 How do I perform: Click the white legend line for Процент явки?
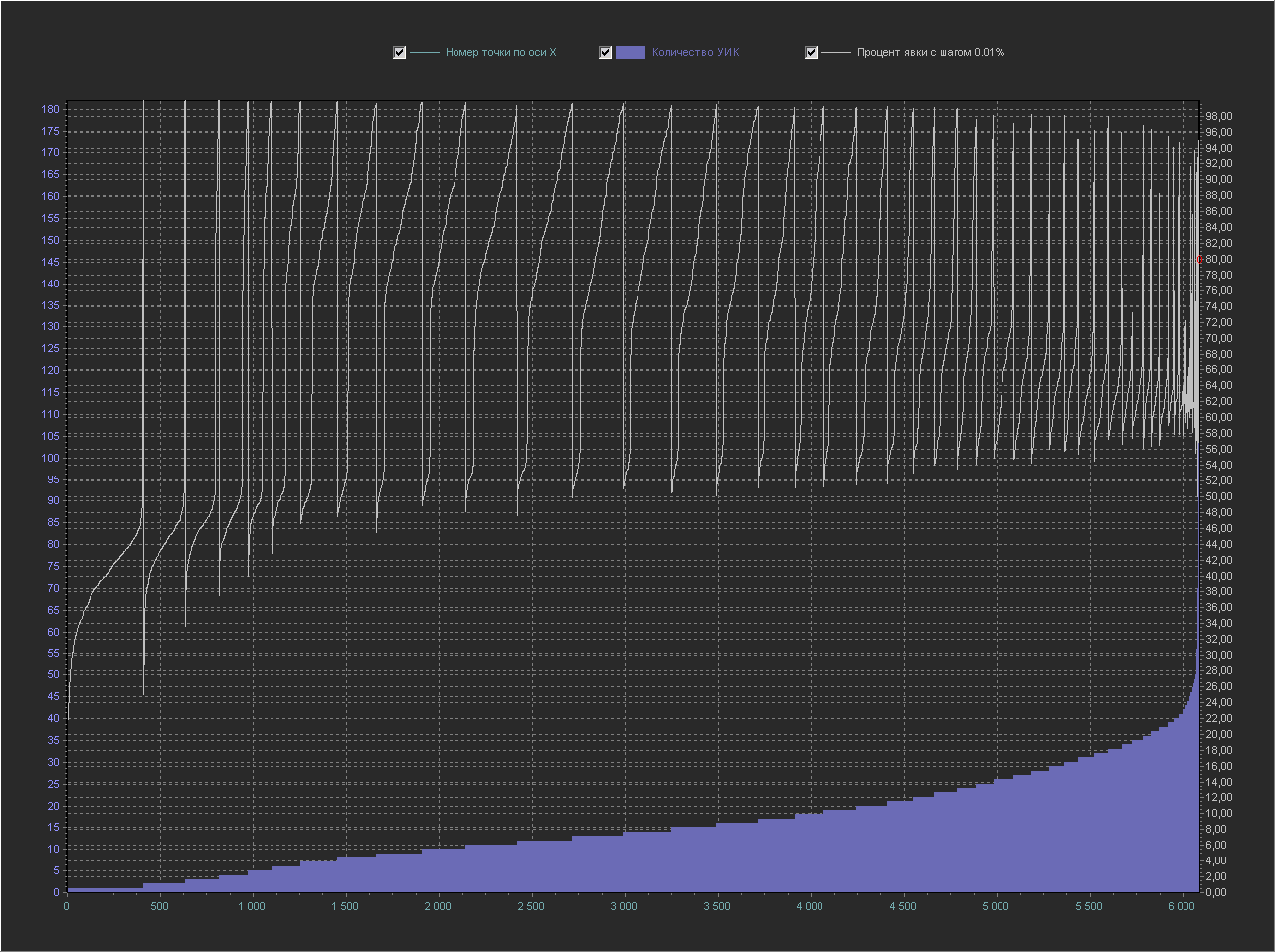pos(836,52)
